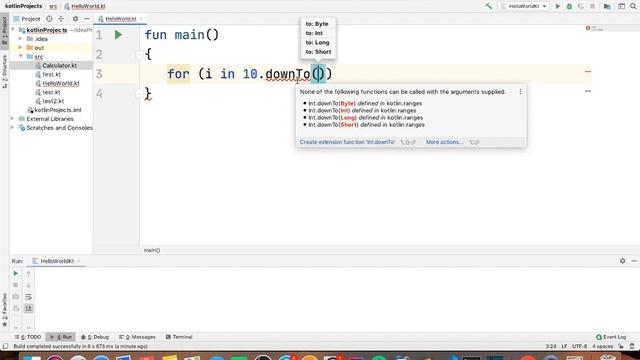640x360 pixels.
Task: Open the three-dot menu in error popup
Action: coord(520,92)
